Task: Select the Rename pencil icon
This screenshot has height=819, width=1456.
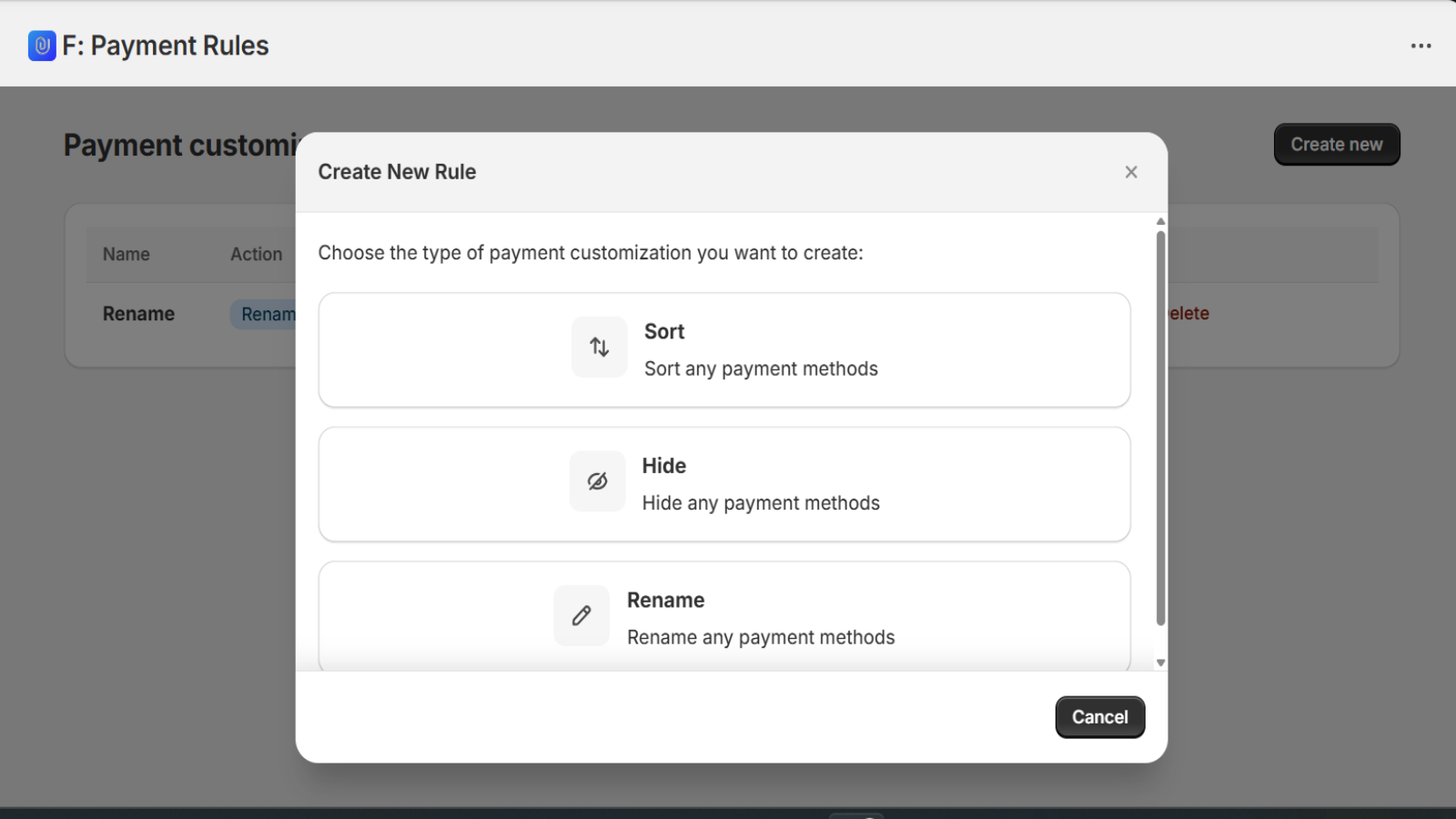Action: click(x=581, y=615)
